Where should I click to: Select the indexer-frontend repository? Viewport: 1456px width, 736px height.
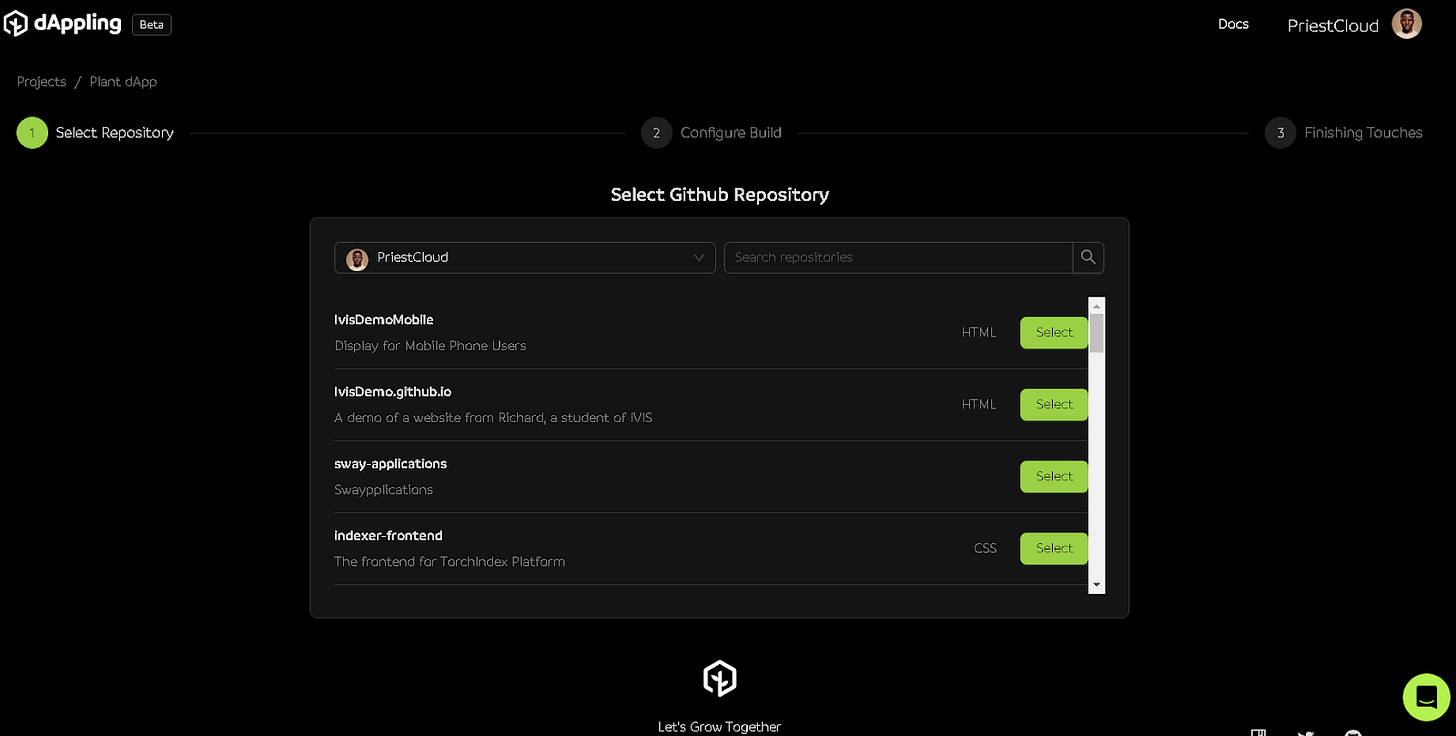[x=1054, y=548]
